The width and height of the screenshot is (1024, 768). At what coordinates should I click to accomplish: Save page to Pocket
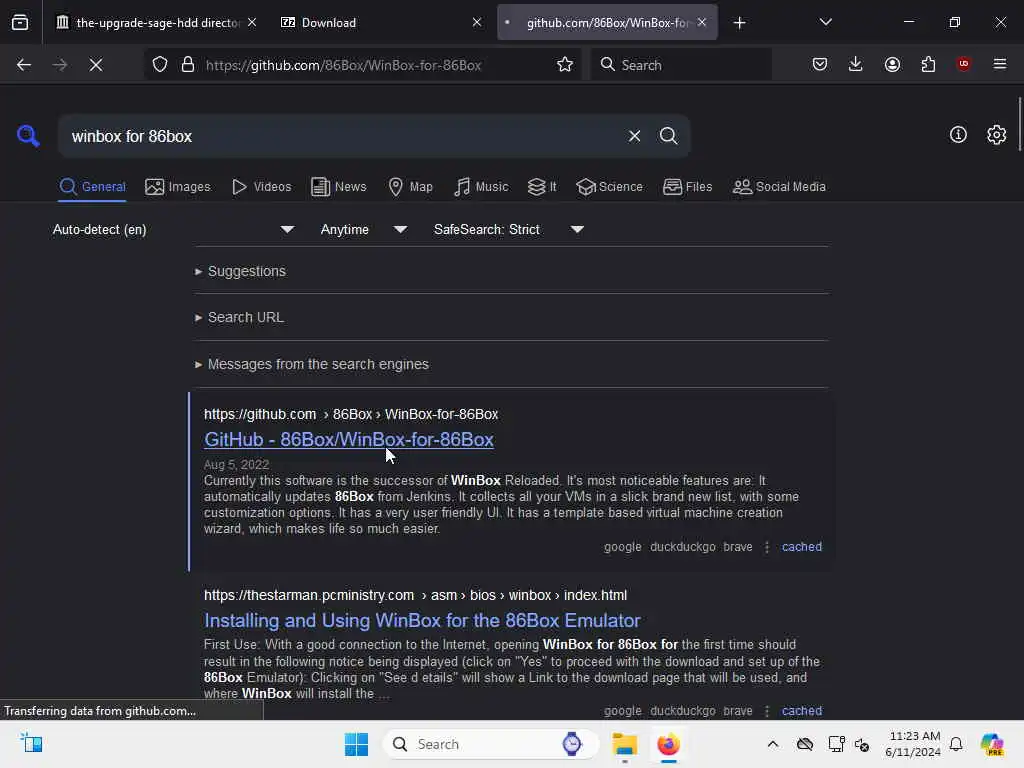(820, 64)
